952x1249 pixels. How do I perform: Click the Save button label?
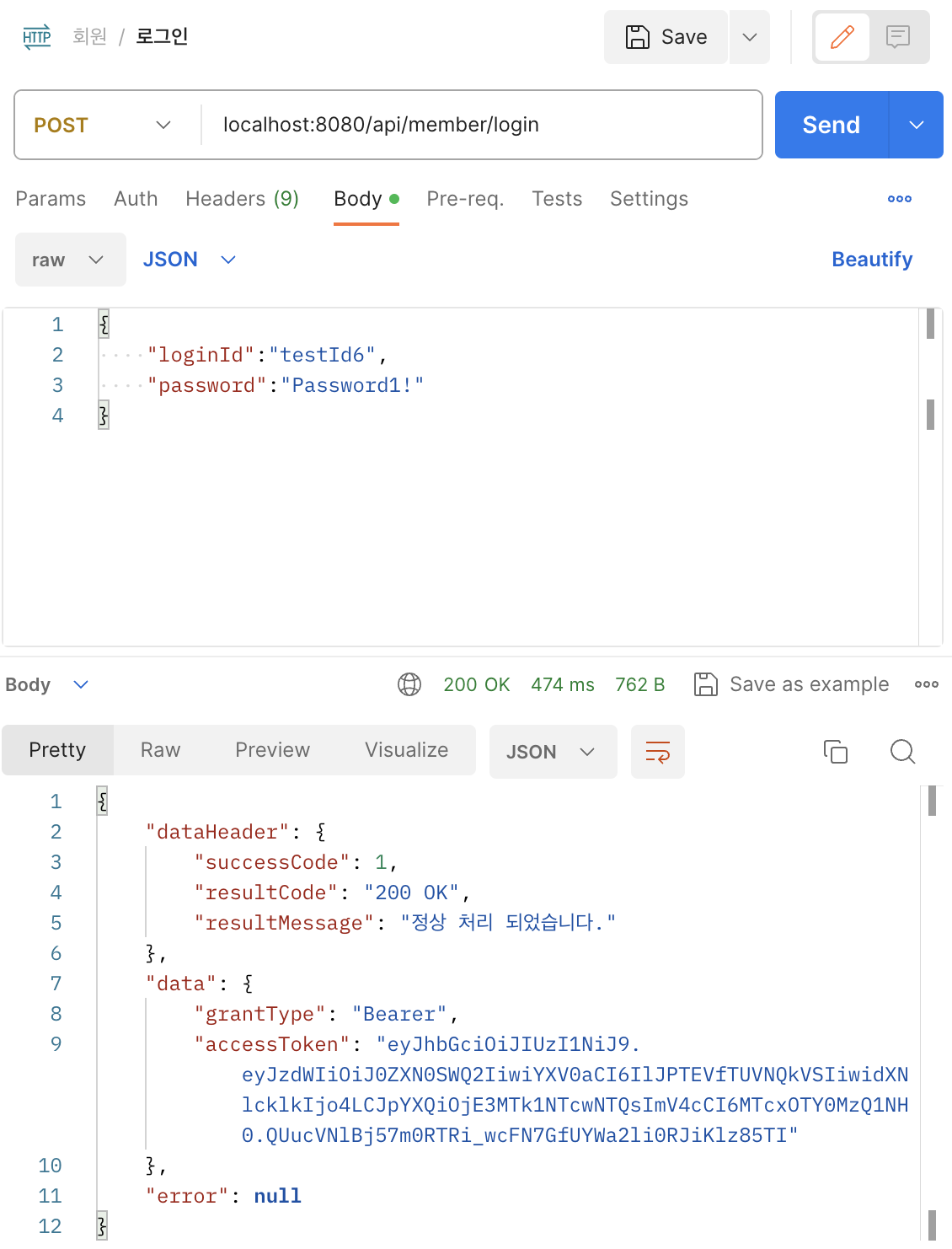(x=684, y=37)
